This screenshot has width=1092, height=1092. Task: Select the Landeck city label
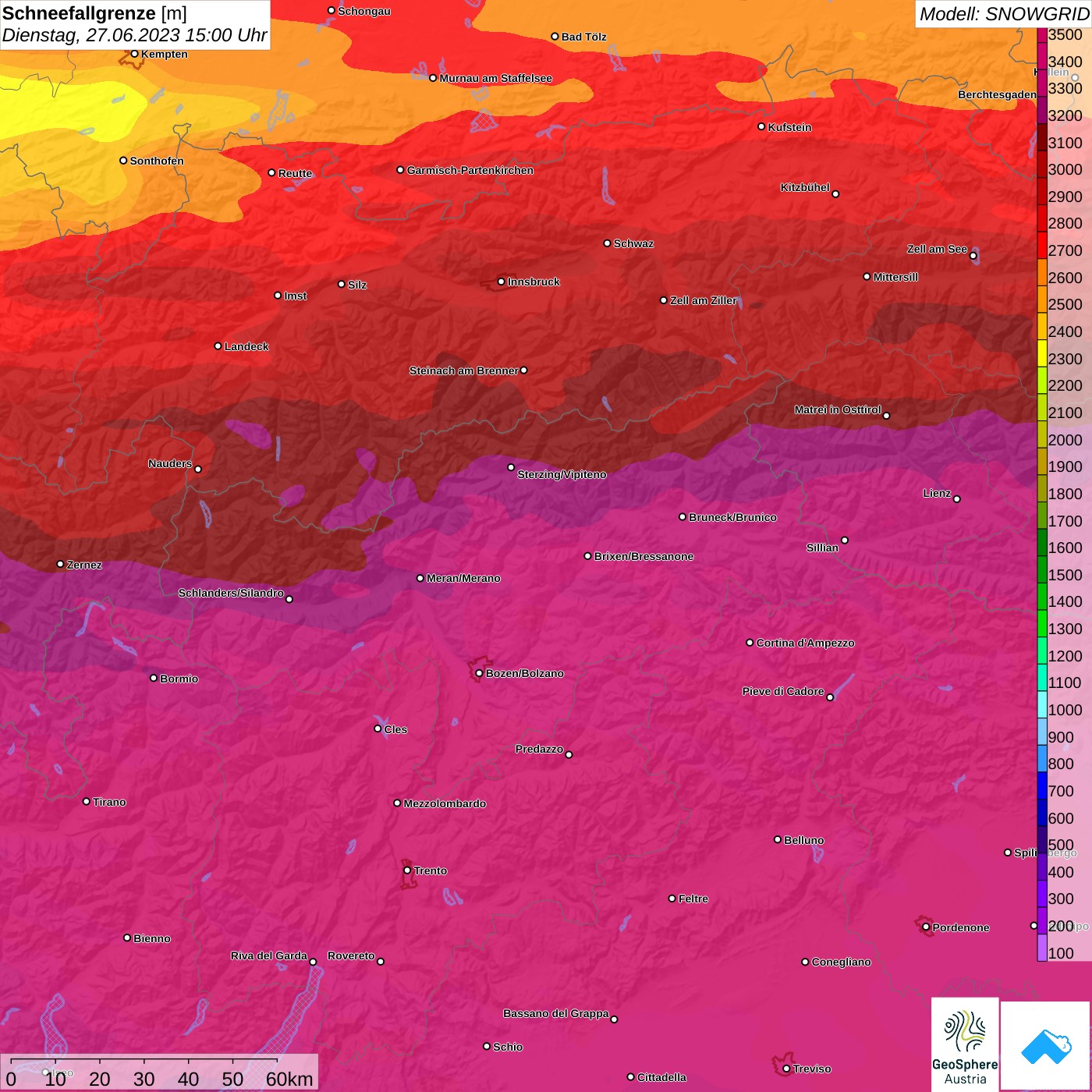pos(246,346)
